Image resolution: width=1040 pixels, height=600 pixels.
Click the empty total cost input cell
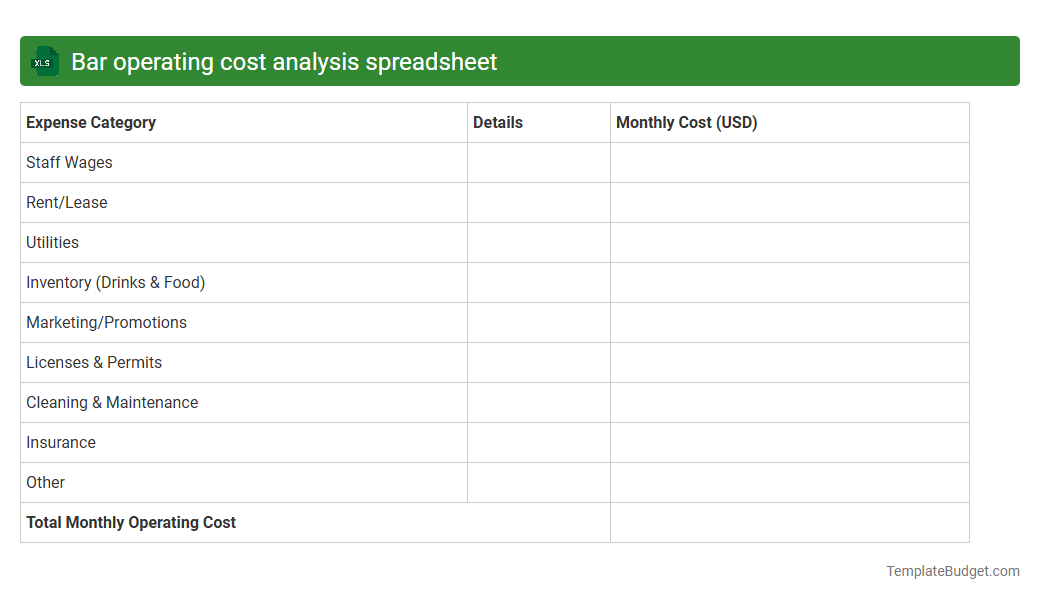pyautogui.click(x=789, y=522)
